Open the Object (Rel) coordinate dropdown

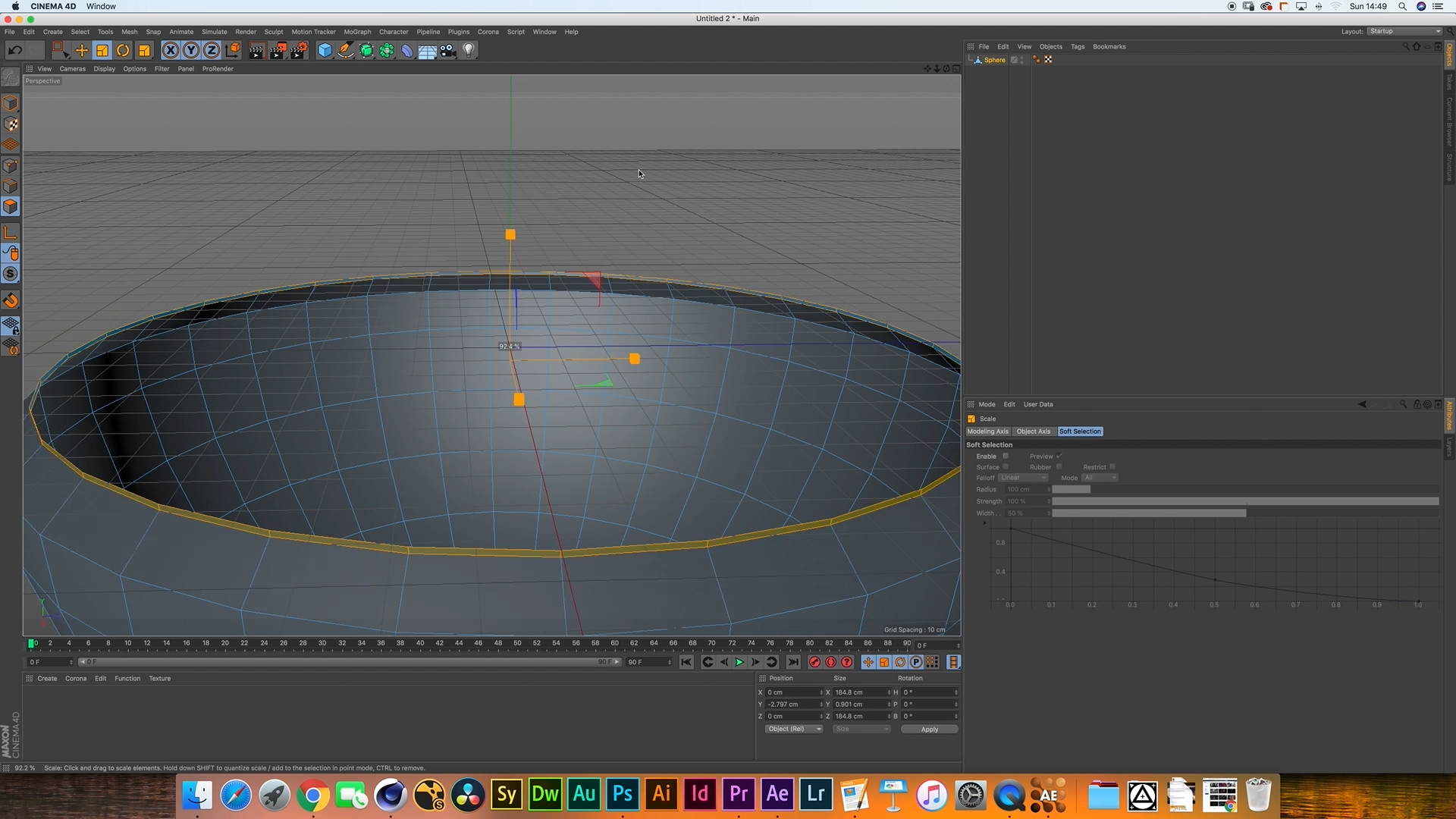(x=793, y=729)
